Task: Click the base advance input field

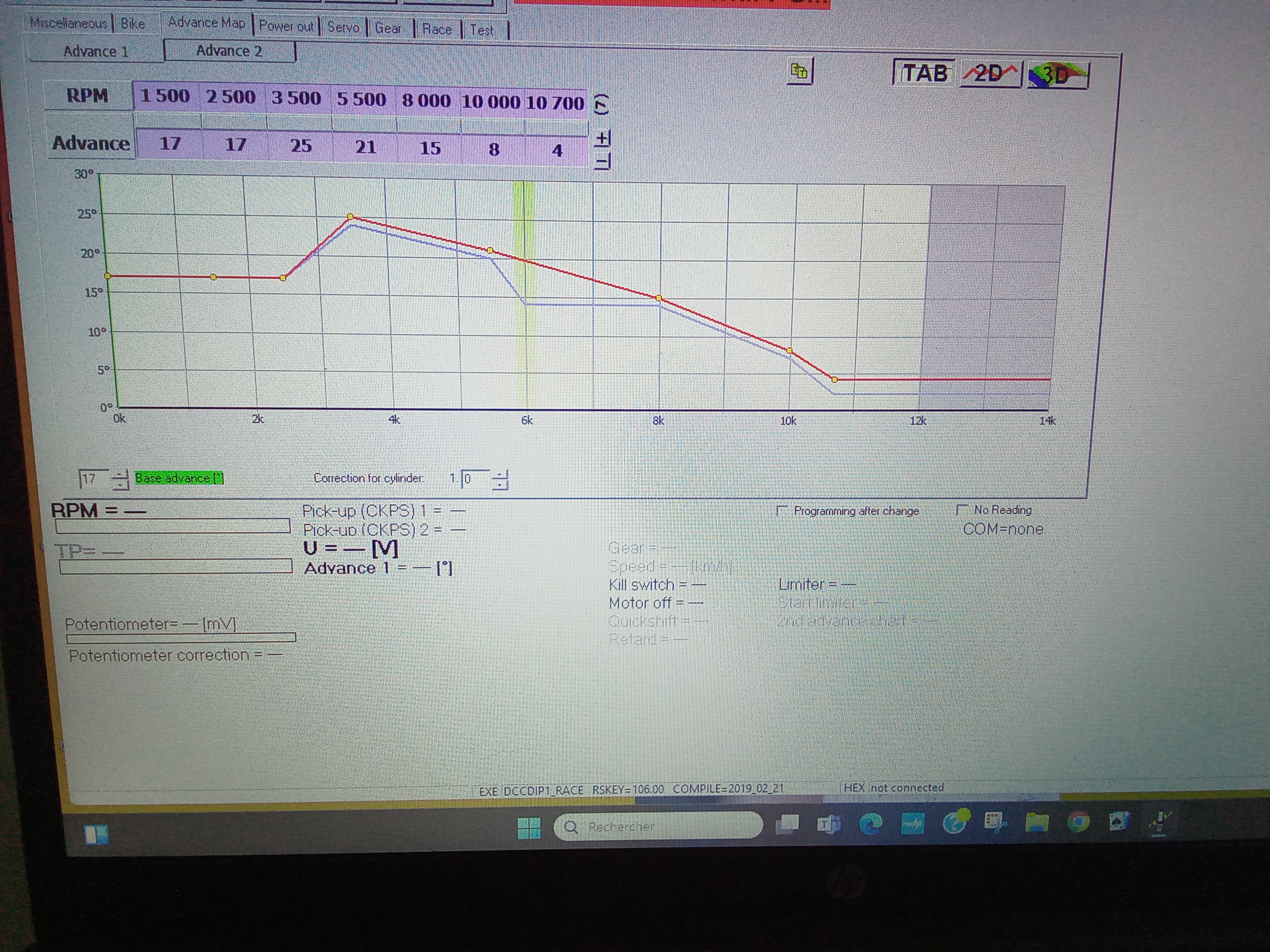Action: coord(94,479)
